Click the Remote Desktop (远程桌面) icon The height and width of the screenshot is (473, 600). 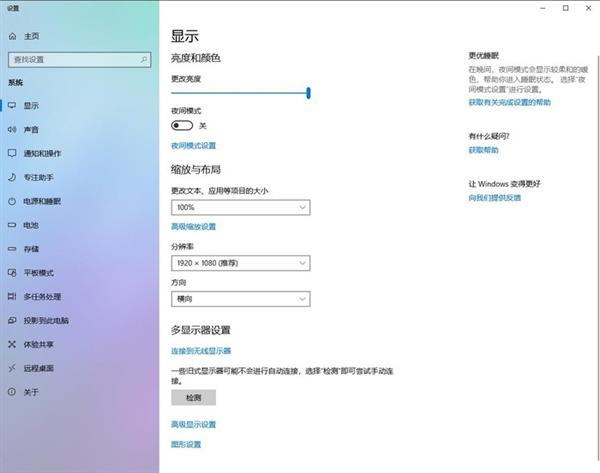12,368
